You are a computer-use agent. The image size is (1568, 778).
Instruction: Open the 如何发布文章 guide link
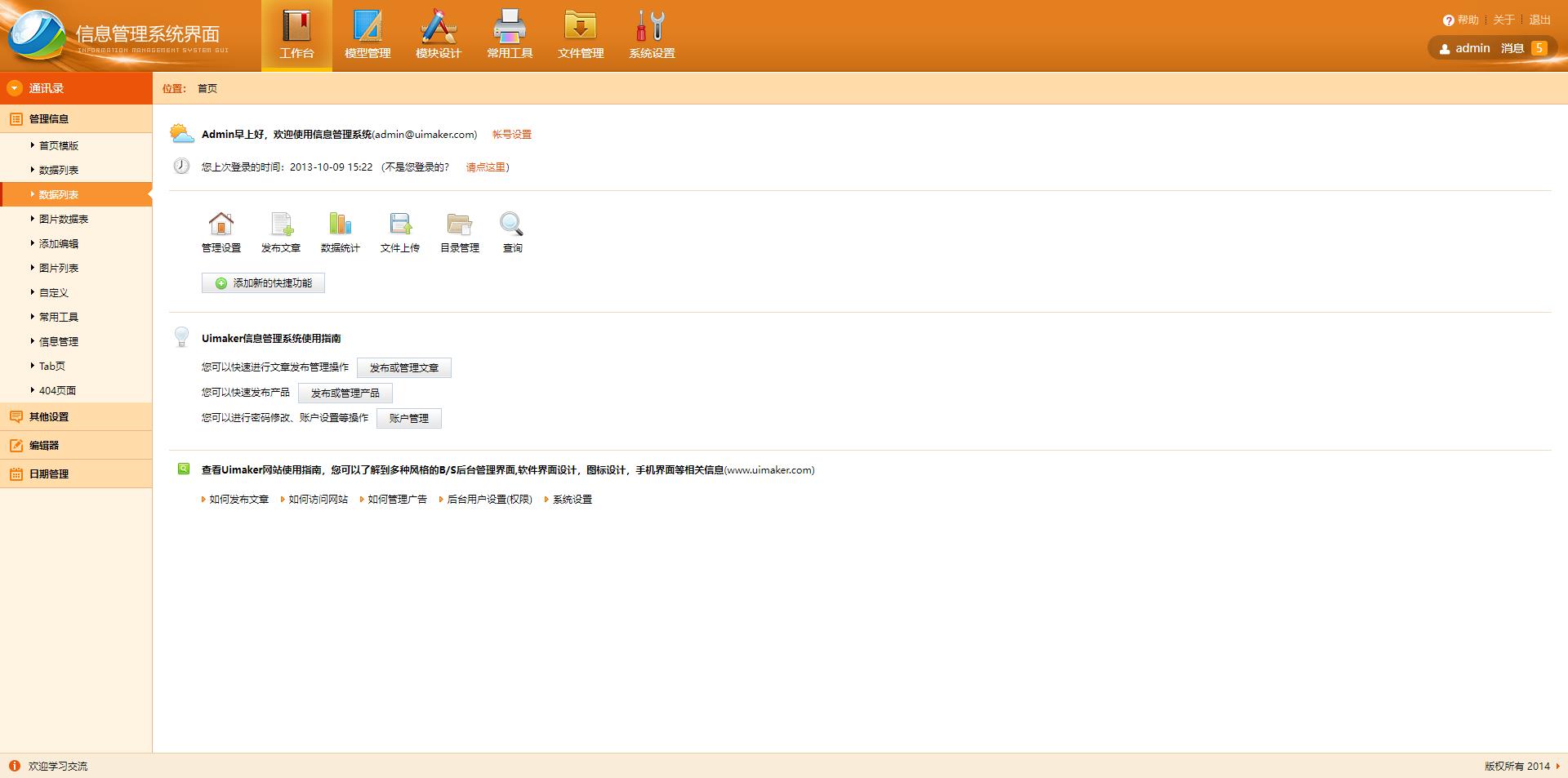(x=238, y=499)
